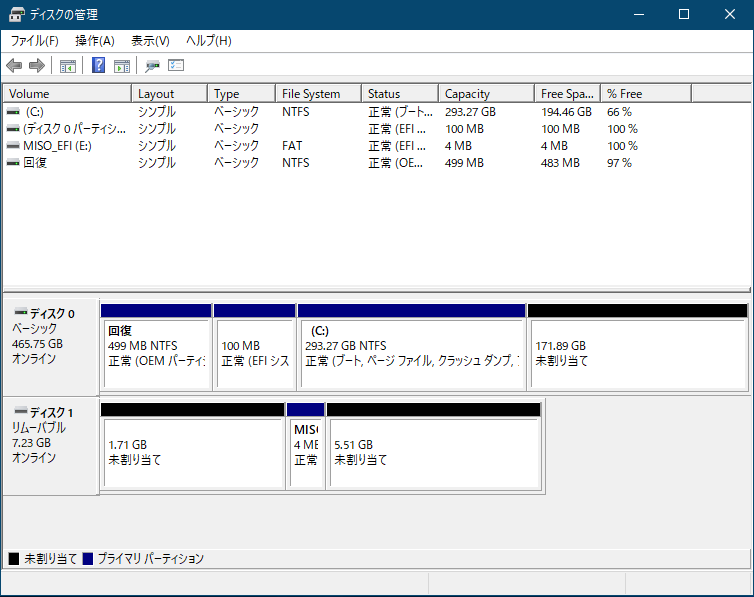Click the drive icon beside (C:) volume
Viewport: 754px width, 597px height.
coord(13,112)
